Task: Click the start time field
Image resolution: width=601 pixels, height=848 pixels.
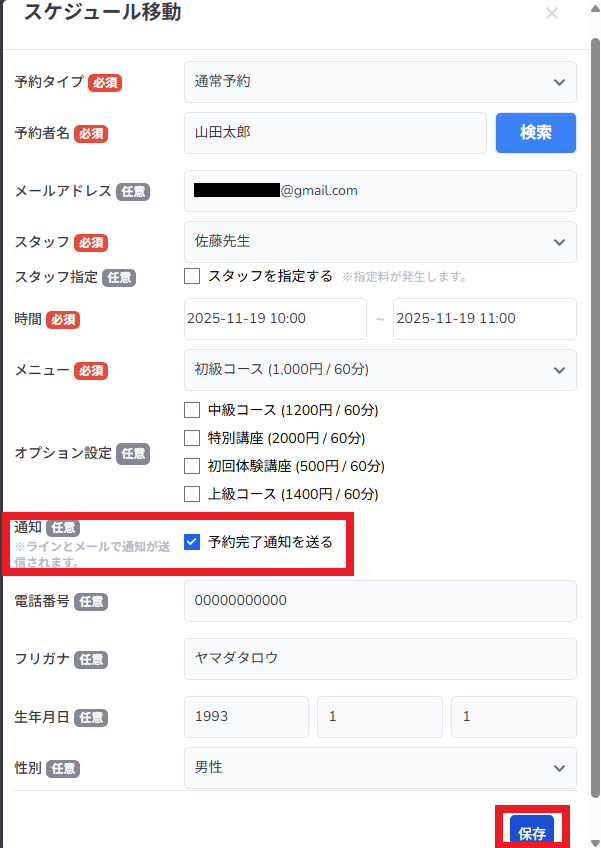Action: click(x=275, y=319)
